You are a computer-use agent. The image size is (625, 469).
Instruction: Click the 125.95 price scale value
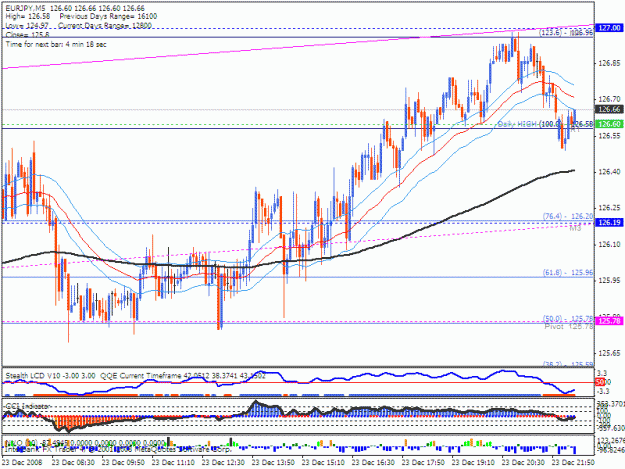[609, 281]
